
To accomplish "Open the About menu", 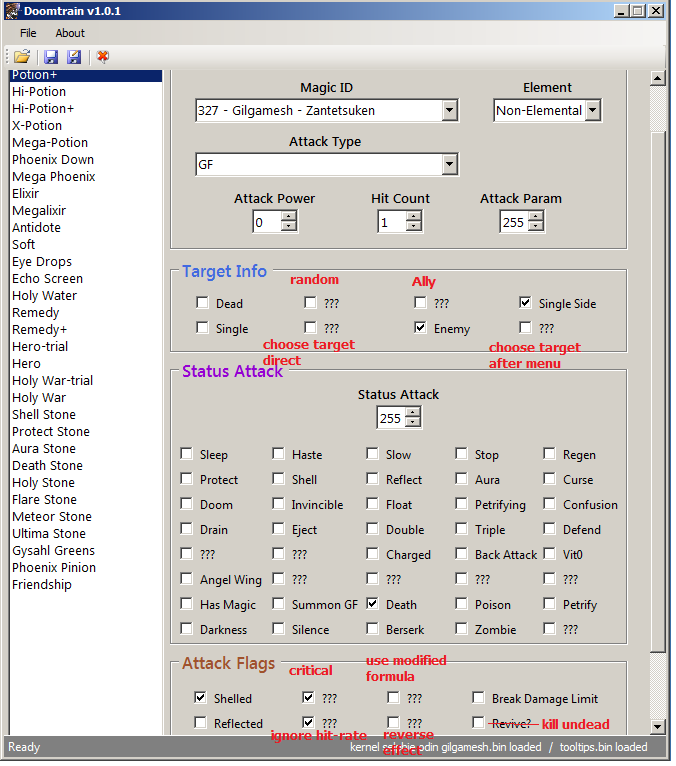I will tap(70, 33).
